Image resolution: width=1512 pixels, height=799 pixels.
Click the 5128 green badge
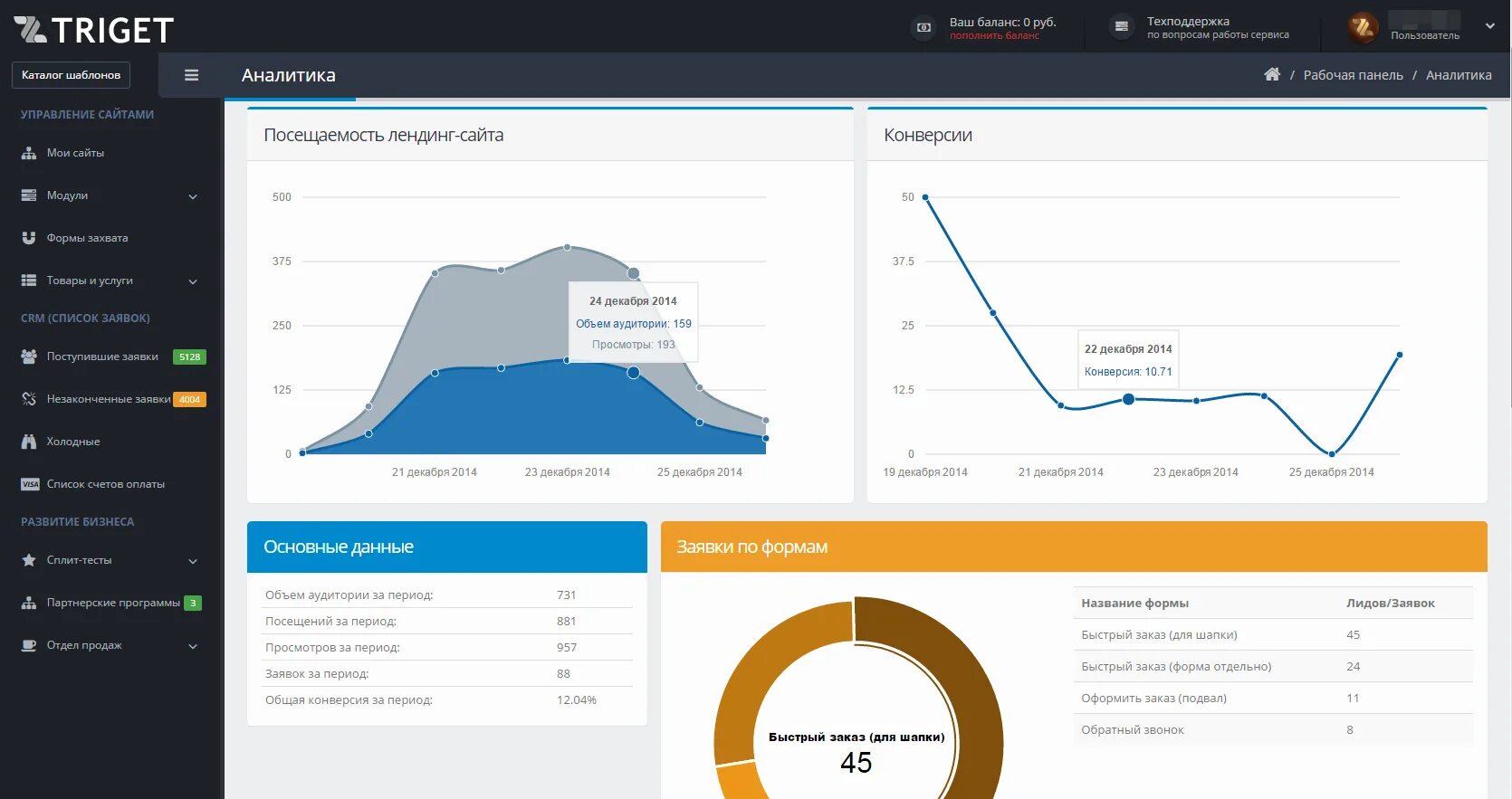click(x=189, y=357)
